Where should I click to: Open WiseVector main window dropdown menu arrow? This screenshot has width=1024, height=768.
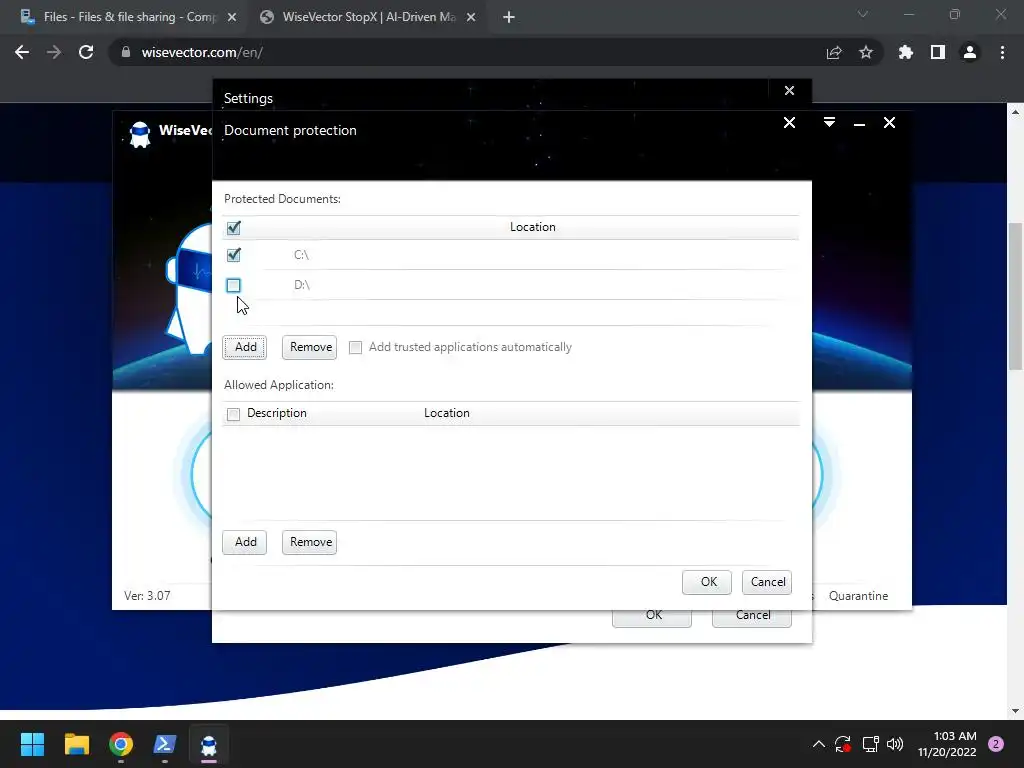pyautogui.click(x=829, y=123)
